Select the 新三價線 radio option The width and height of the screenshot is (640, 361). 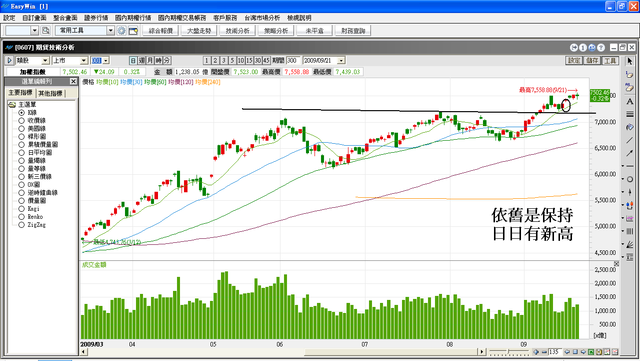[21, 176]
